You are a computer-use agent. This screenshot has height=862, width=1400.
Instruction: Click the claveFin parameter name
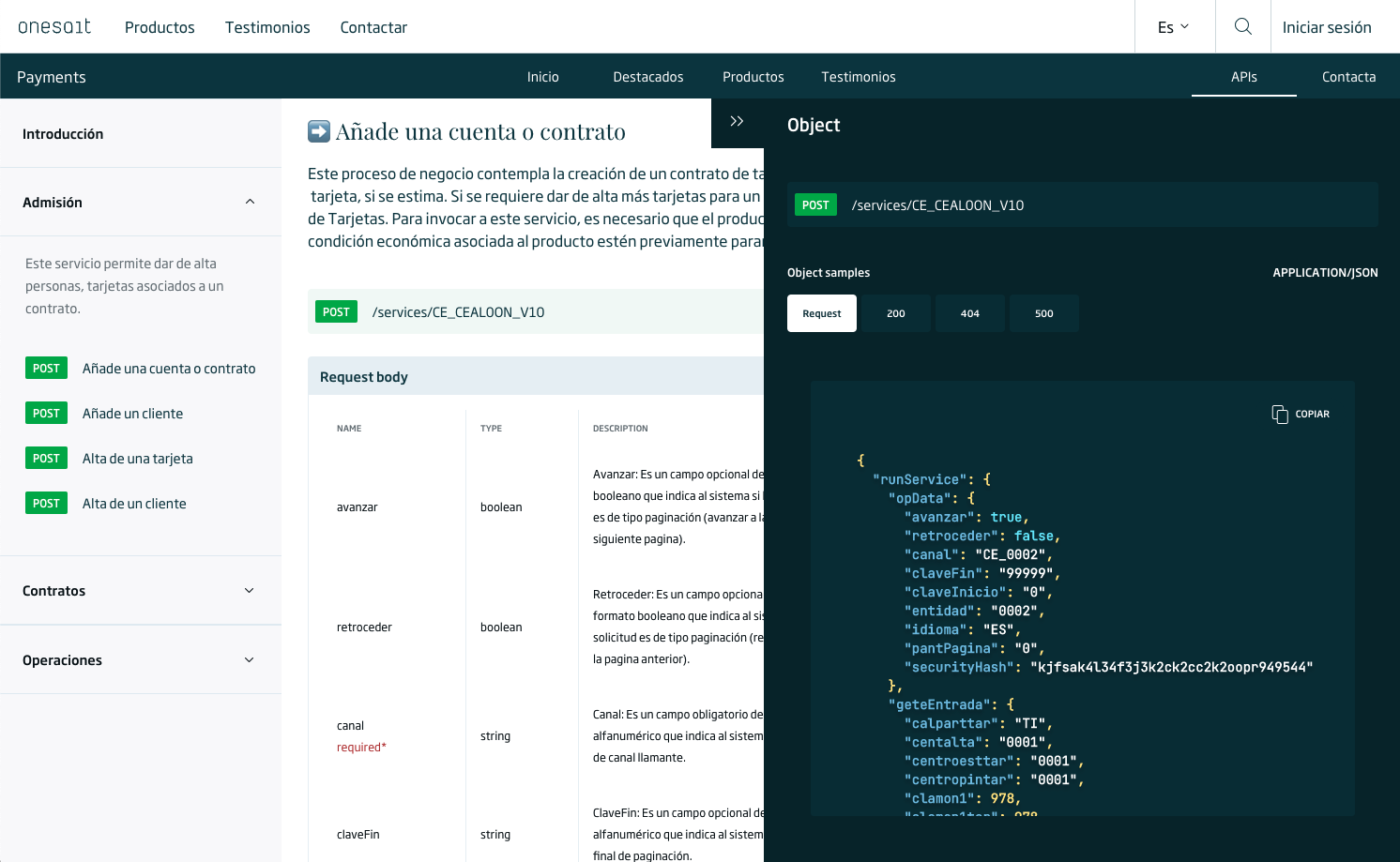tap(358, 835)
